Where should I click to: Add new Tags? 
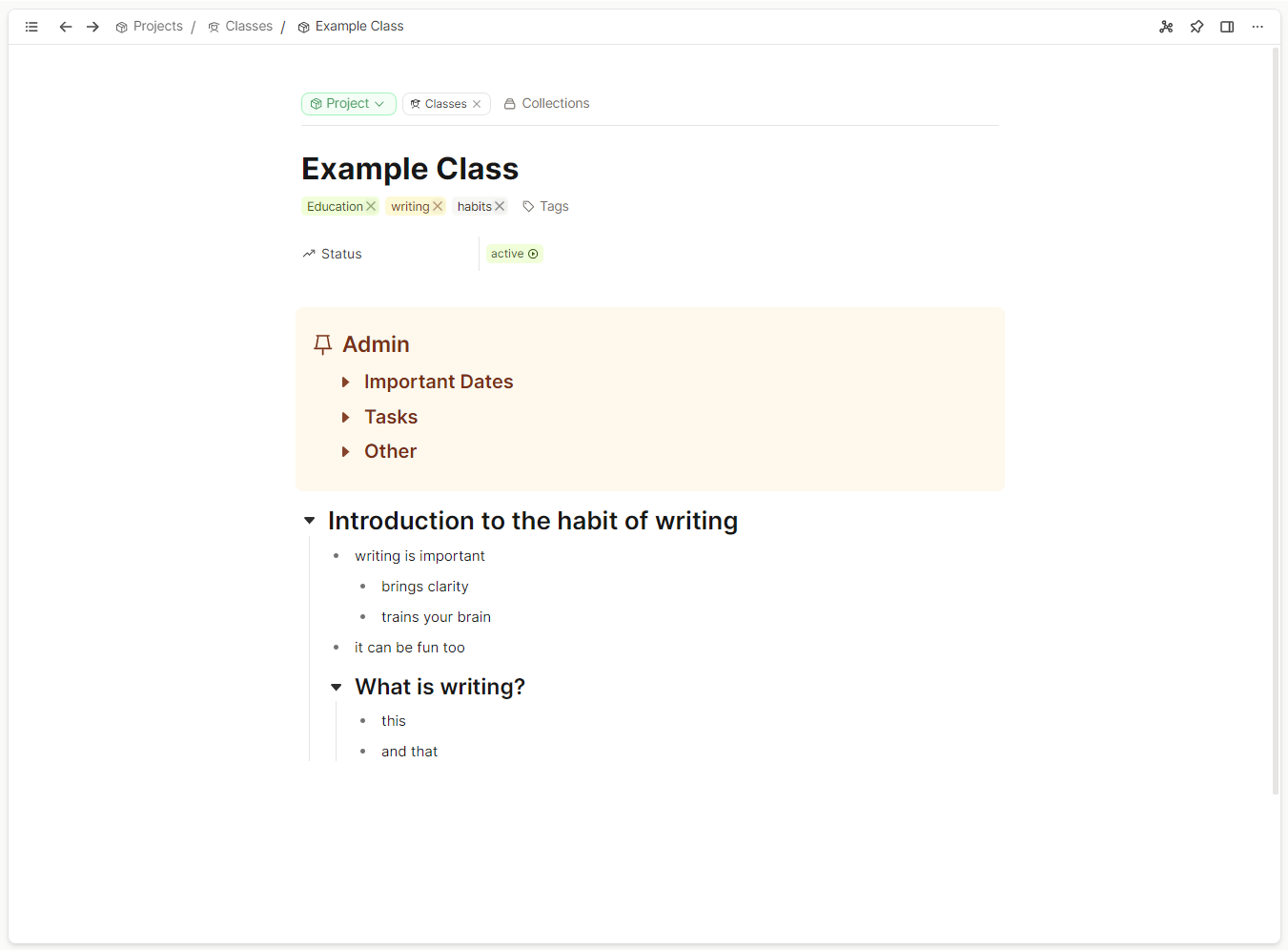tap(545, 206)
